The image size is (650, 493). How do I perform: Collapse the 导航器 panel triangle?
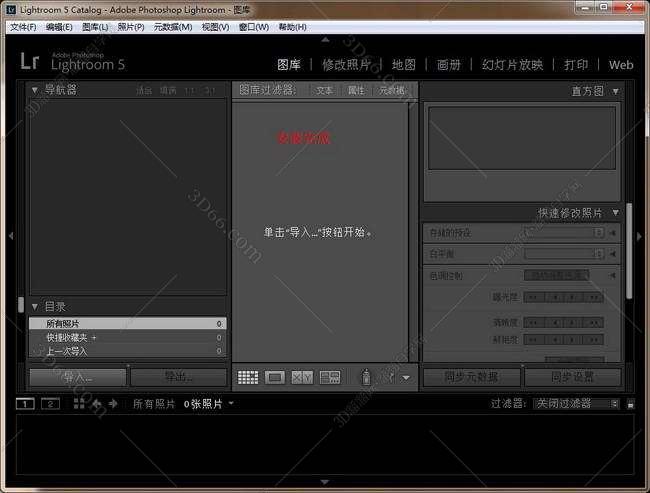[x=35, y=90]
